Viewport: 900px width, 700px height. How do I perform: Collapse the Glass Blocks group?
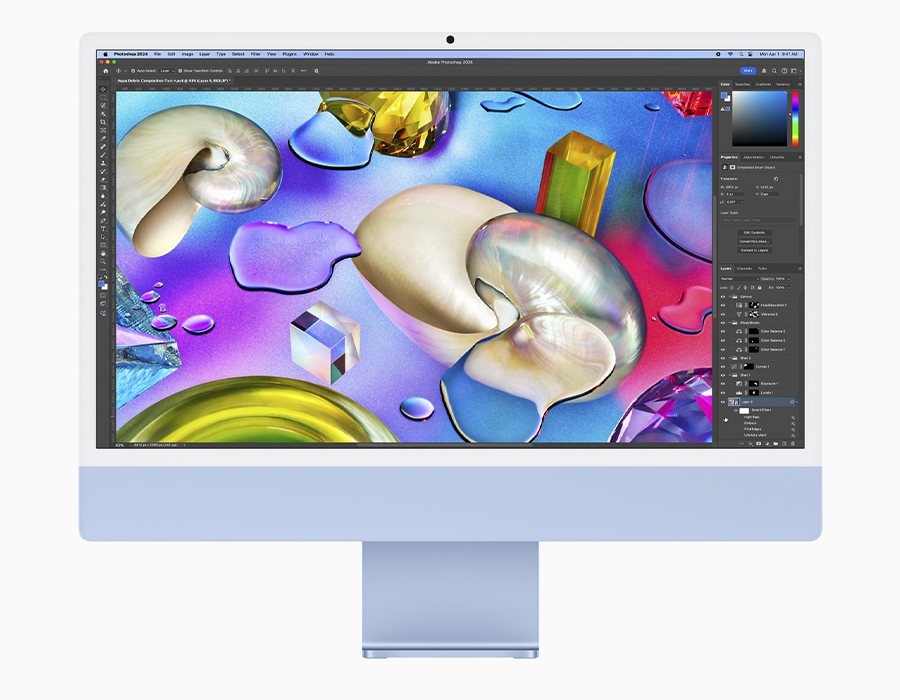730,322
